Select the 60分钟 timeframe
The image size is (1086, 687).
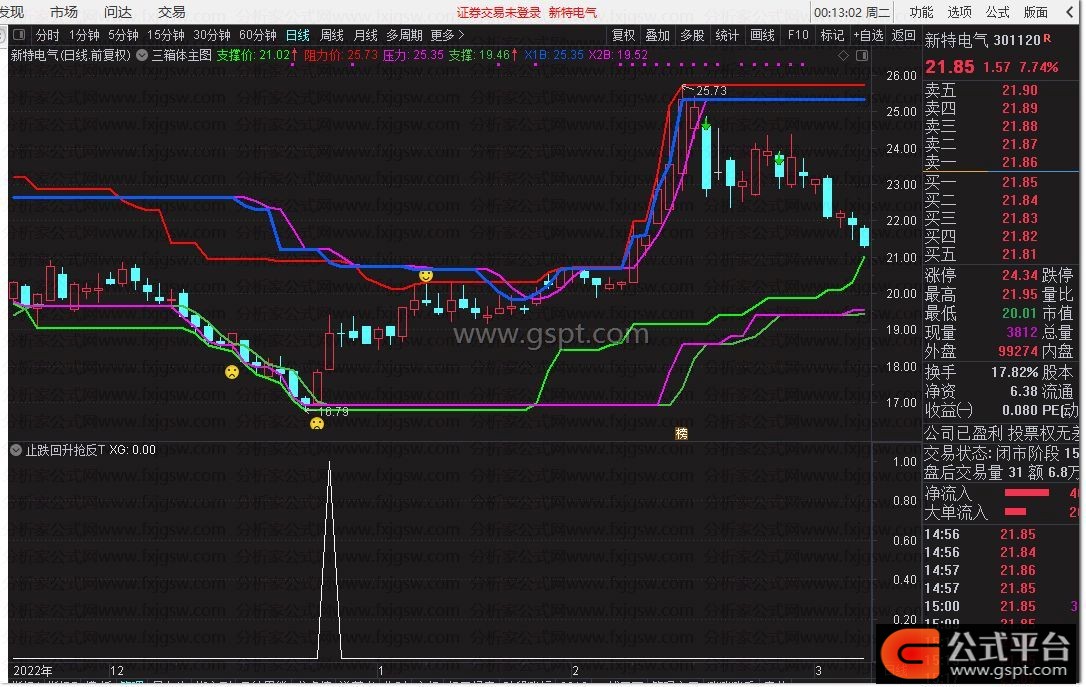coord(258,35)
